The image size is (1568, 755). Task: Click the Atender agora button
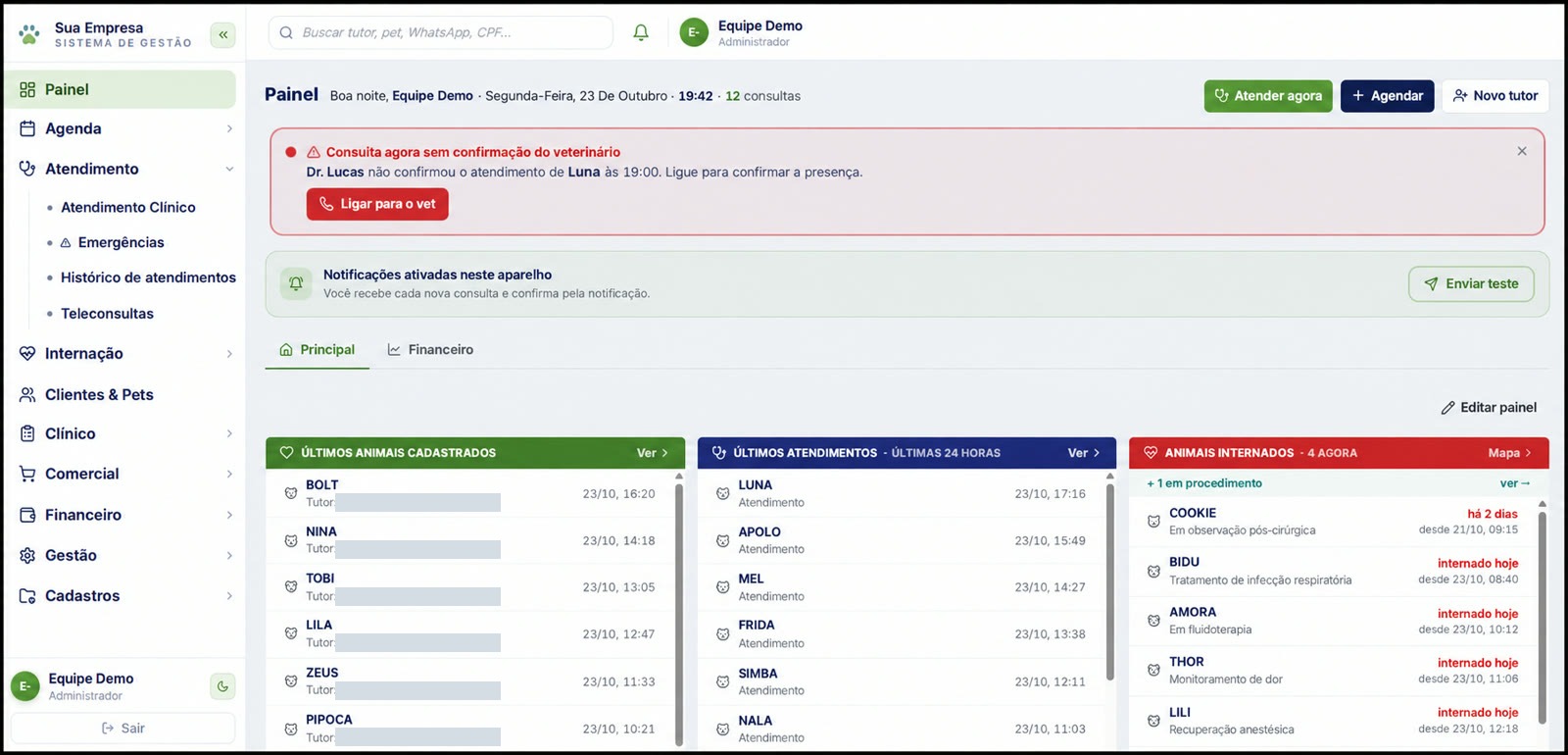(x=1268, y=96)
